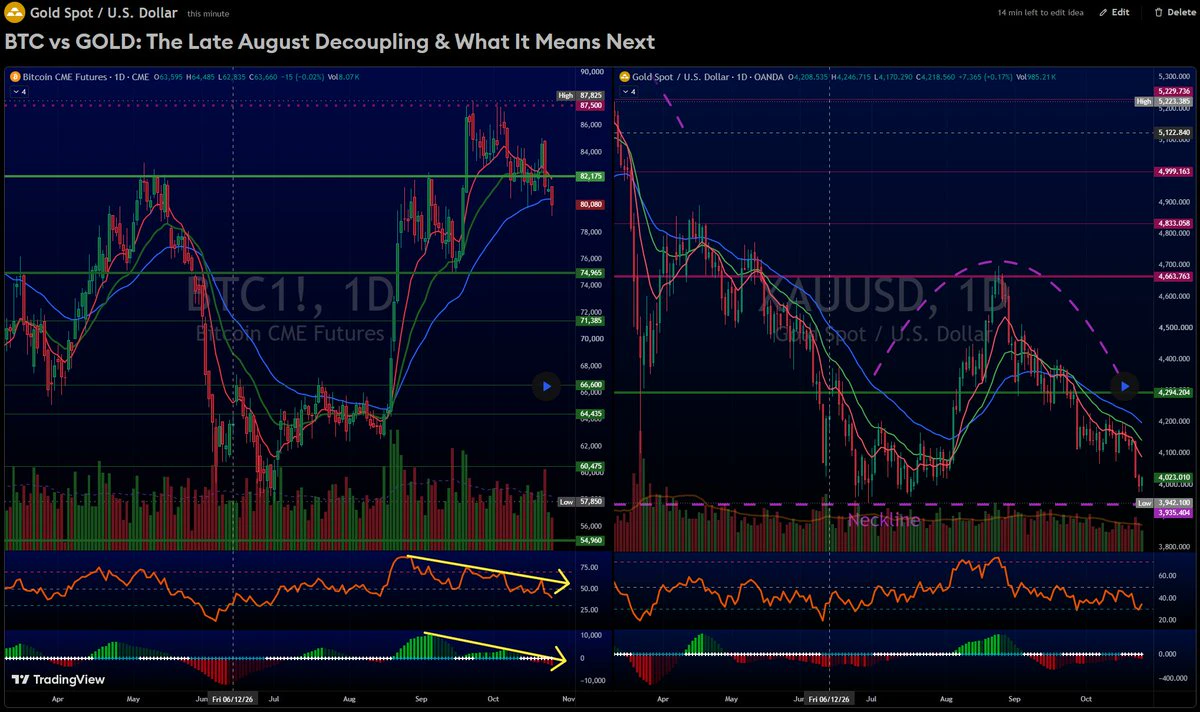The image size is (1200, 712).
Task: Click the gold symbol logo beside the page heading
Action: [x=16, y=13]
